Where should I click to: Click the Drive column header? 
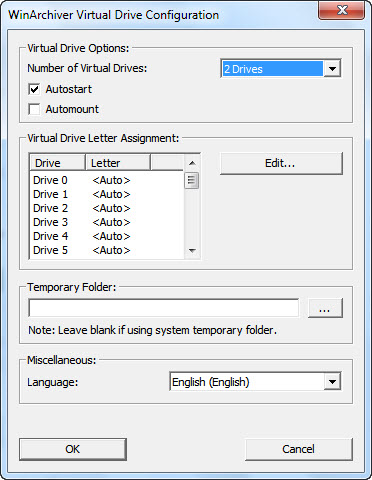58,163
